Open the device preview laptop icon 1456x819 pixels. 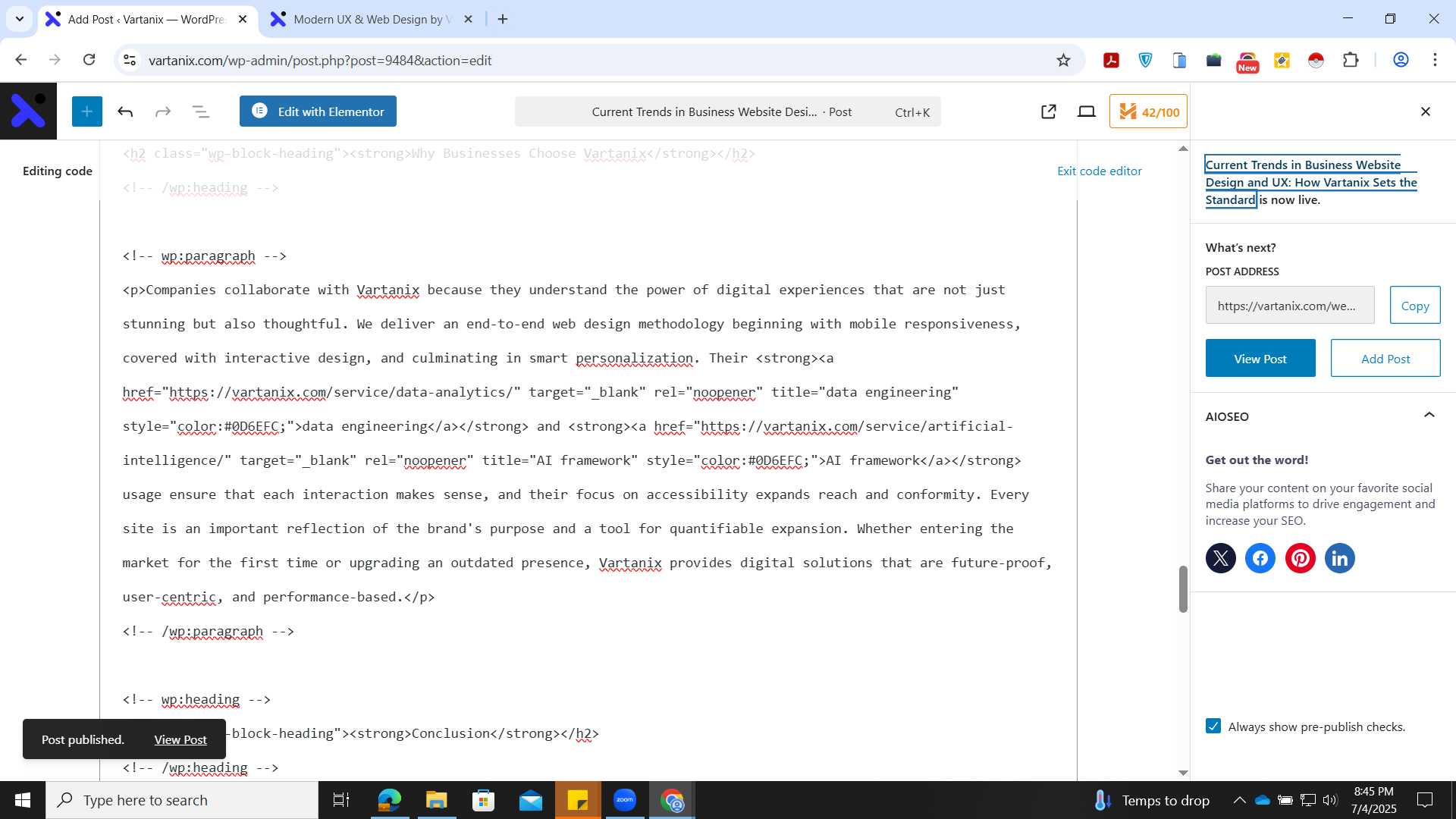1086,111
